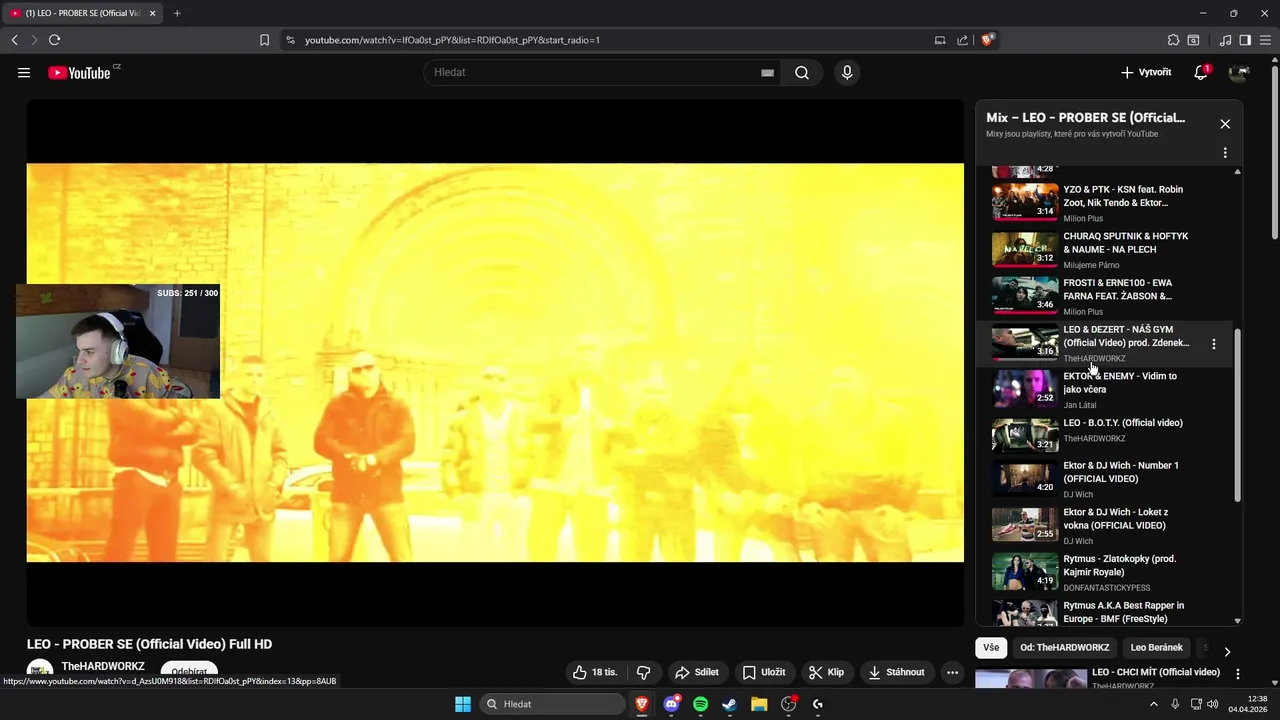
Task: Open the YouTube hamburger guide menu
Action: click(x=24, y=73)
